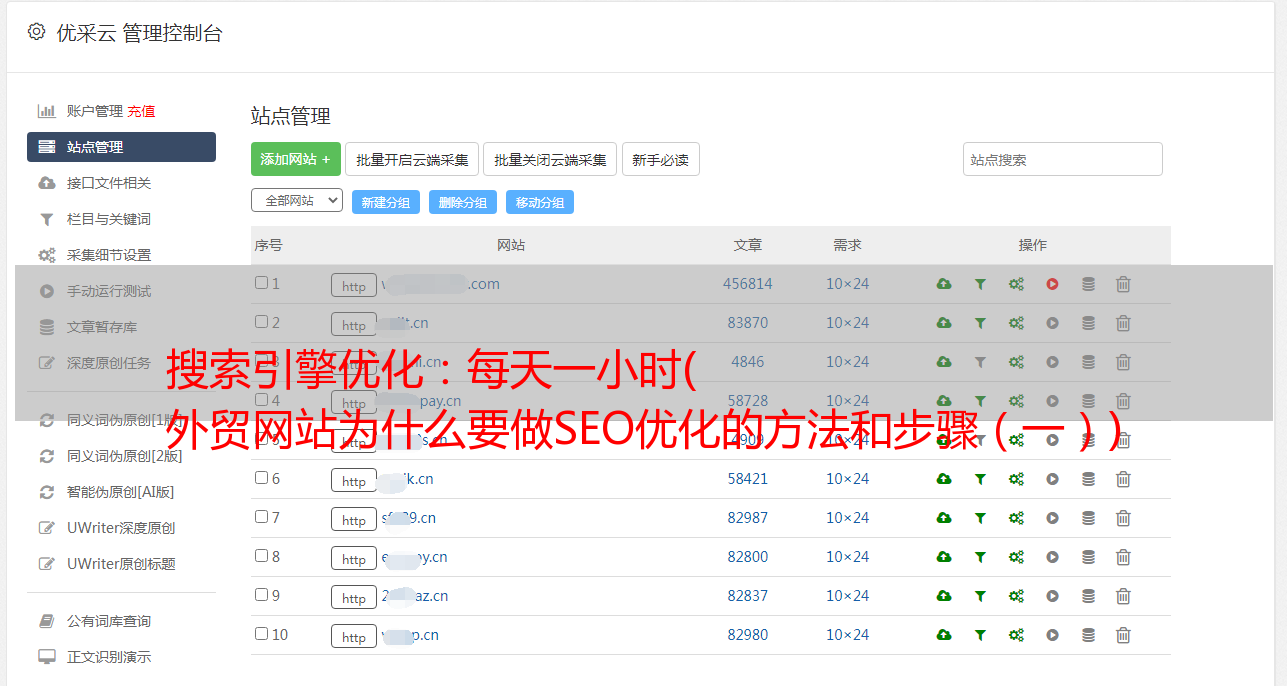Click the cloud upload icon in row 6
Image resolution: width=1287 pixels, height=686 pixels.
click(x=944, y=480)
